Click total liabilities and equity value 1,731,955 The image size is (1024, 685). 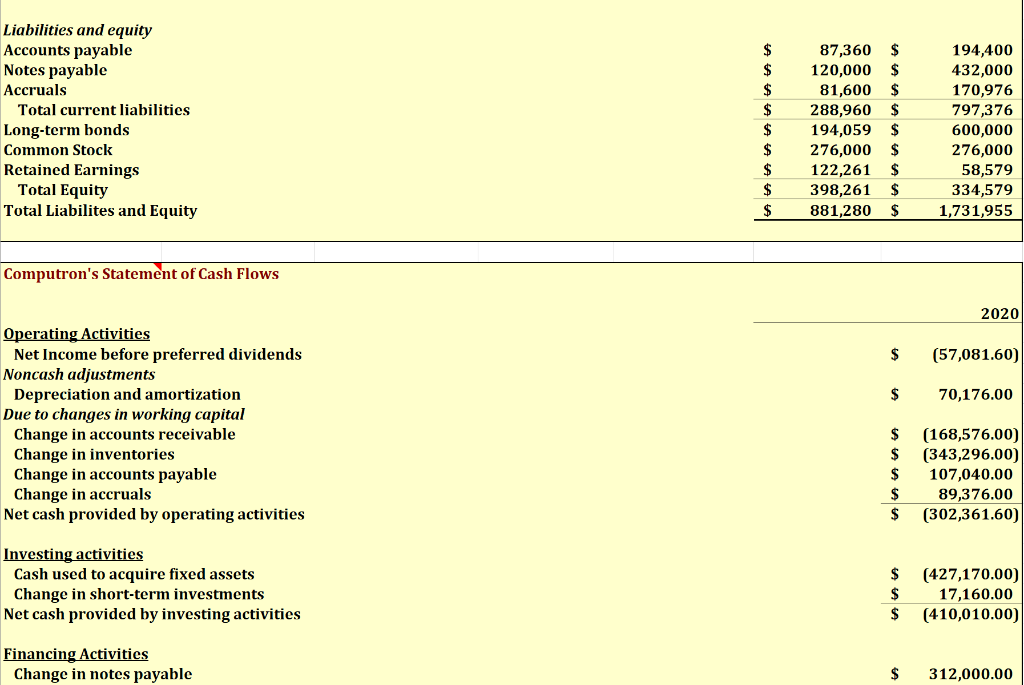(976, 210)
